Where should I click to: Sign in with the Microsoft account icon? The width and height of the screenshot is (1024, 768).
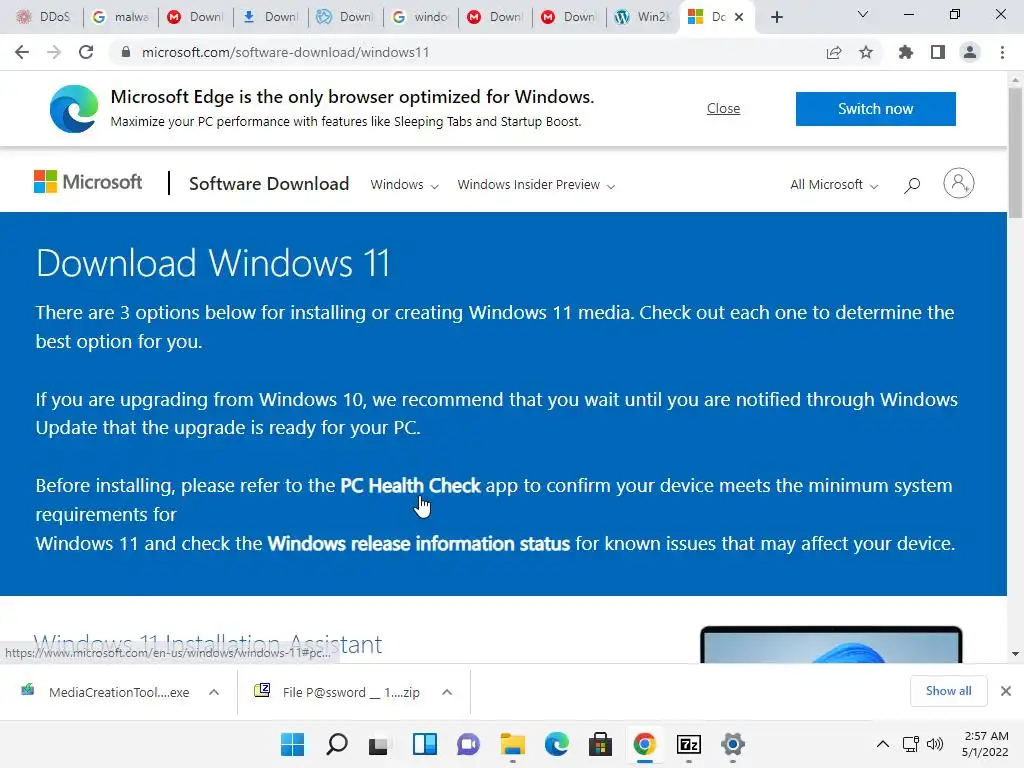tap(959, 184)
